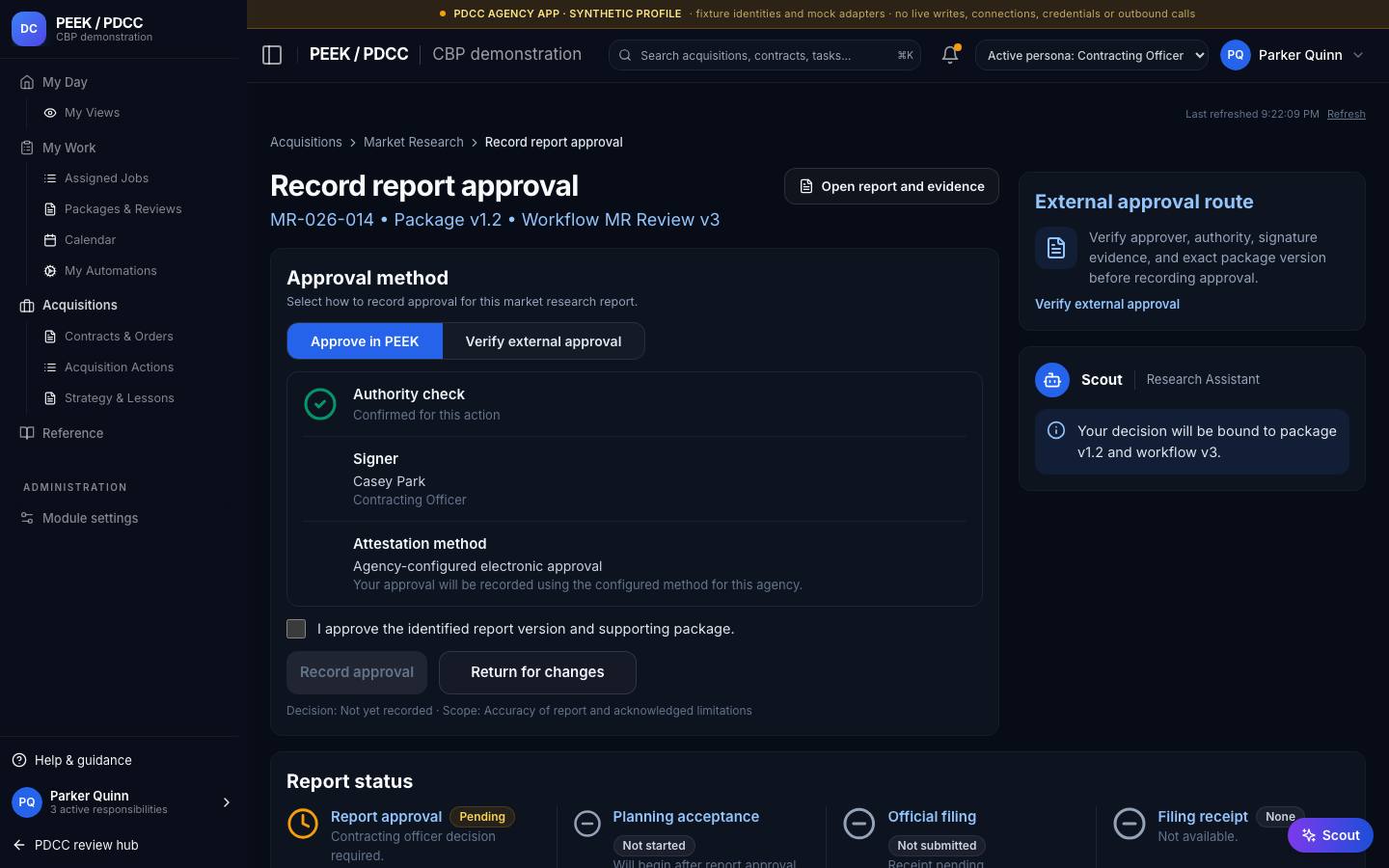Click the Planning acceptance minus-circle icon
1389x868 pixels.
coord(587,824)
